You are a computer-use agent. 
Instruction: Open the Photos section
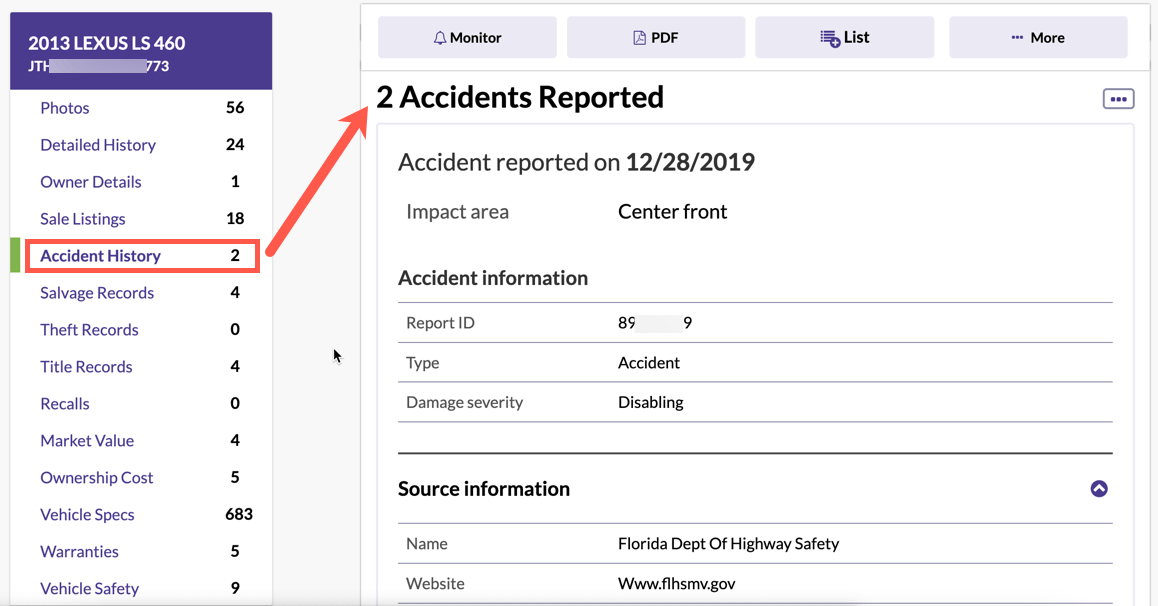[x=64, y=108]
